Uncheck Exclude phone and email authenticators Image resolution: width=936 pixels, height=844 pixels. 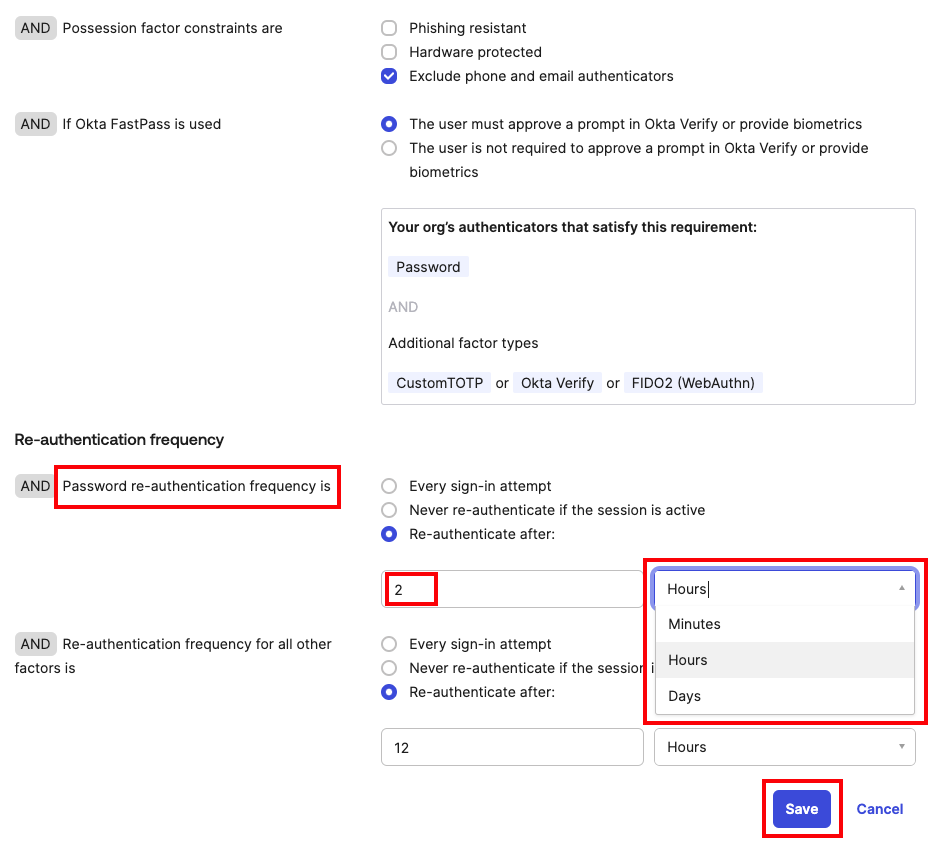pyautogui.click(x=388, y=76)
